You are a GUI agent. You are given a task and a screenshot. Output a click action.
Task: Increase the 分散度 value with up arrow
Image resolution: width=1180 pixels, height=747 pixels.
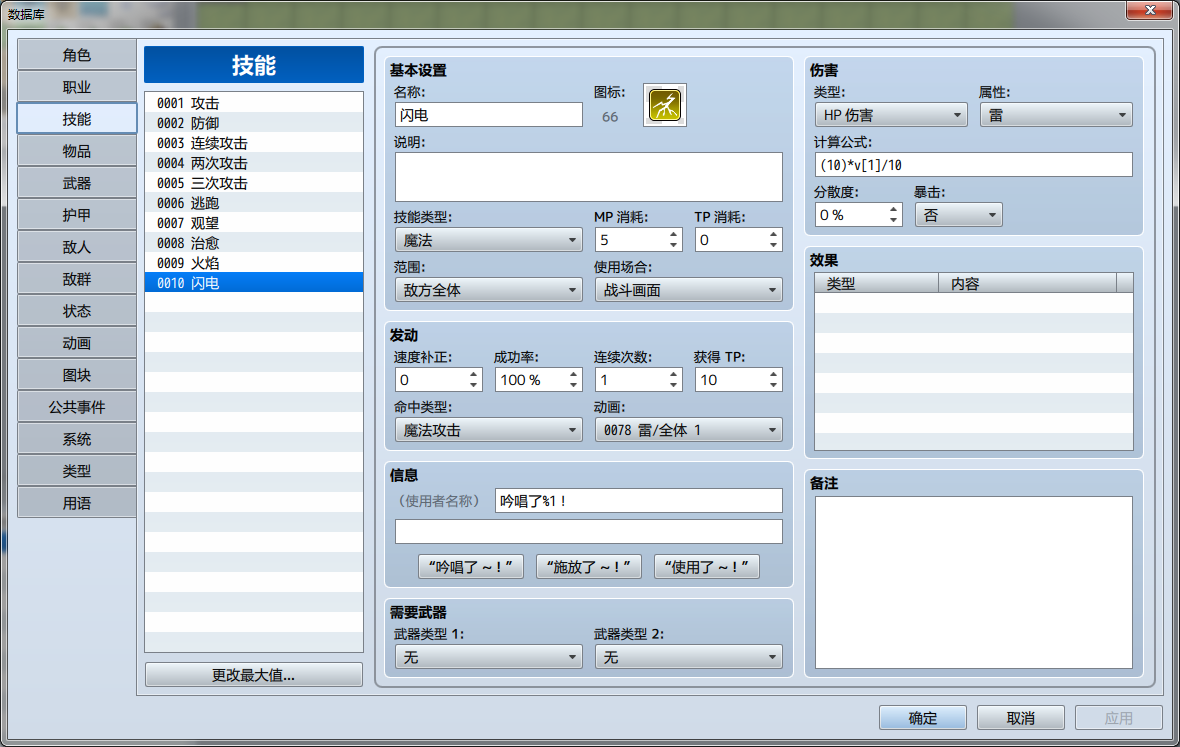point(893,209)
